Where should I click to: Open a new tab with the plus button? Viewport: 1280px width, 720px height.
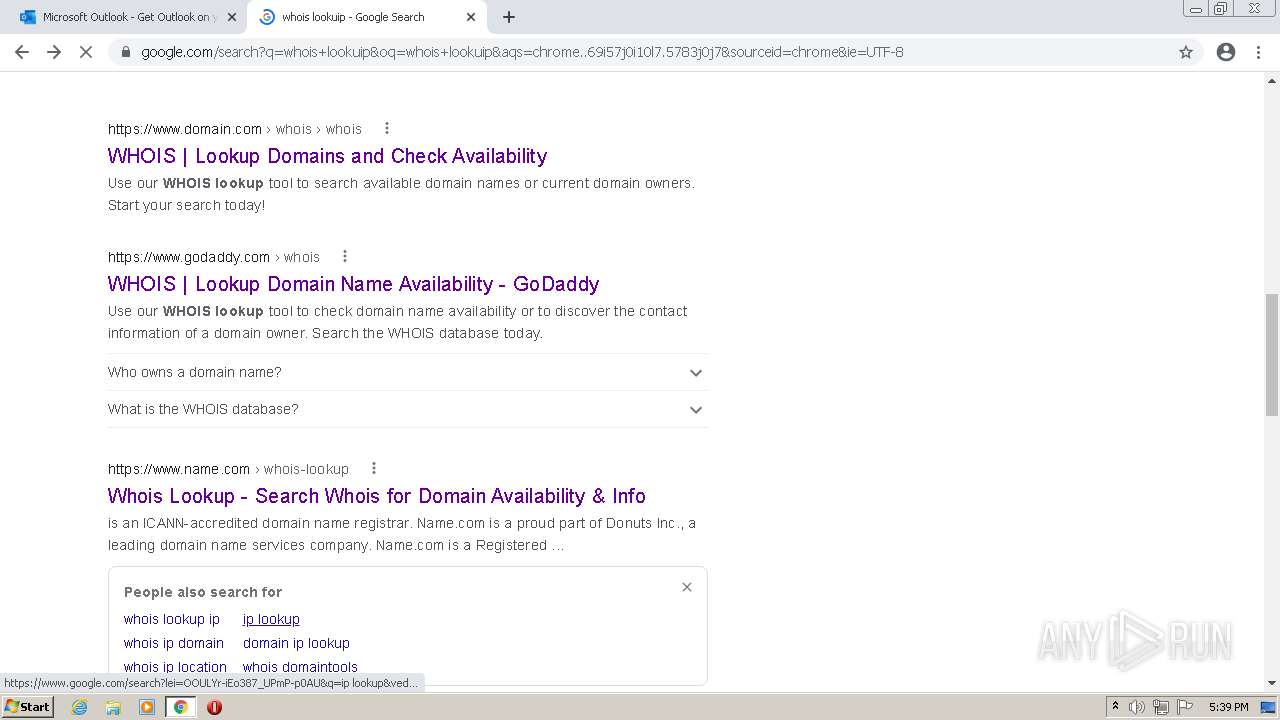(x=508, y=17)
